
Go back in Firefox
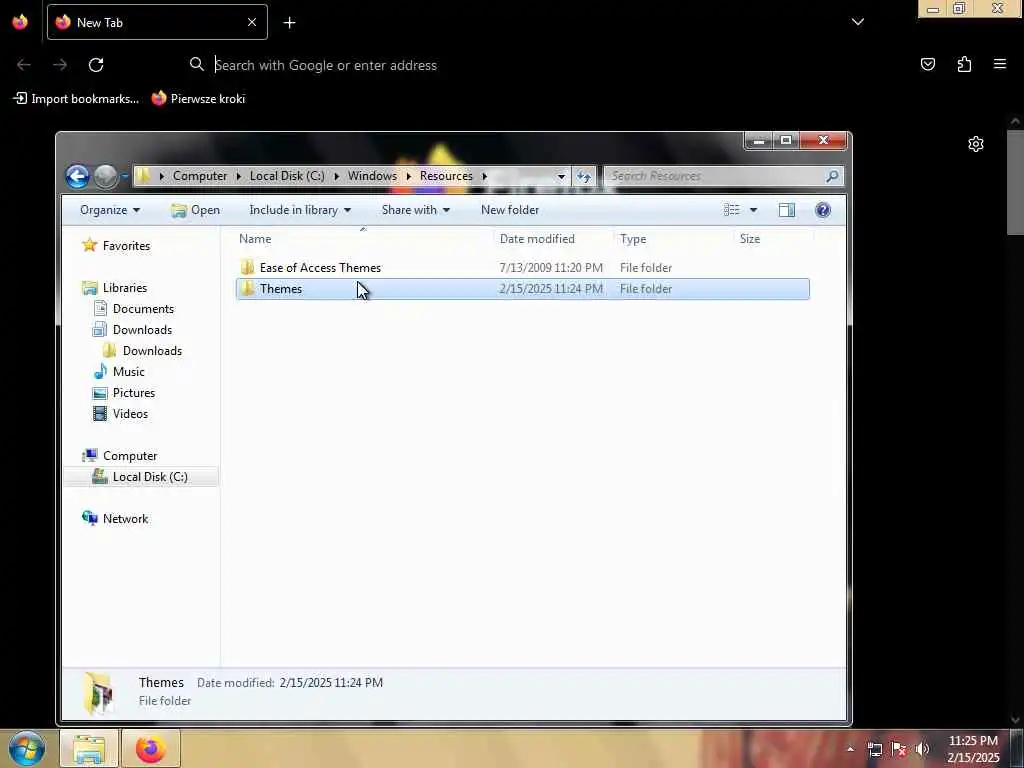(24, 65)
